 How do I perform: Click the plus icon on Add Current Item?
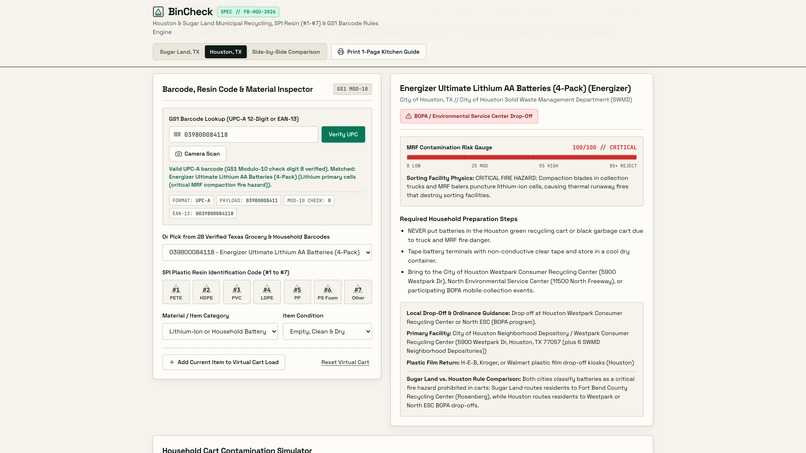(x=172, y=363)
